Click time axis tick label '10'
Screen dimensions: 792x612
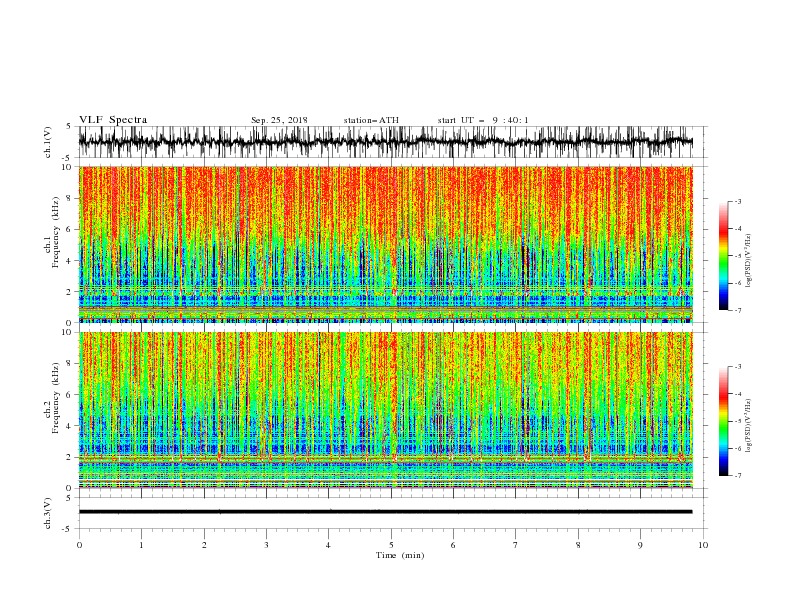tap(703, 545)
